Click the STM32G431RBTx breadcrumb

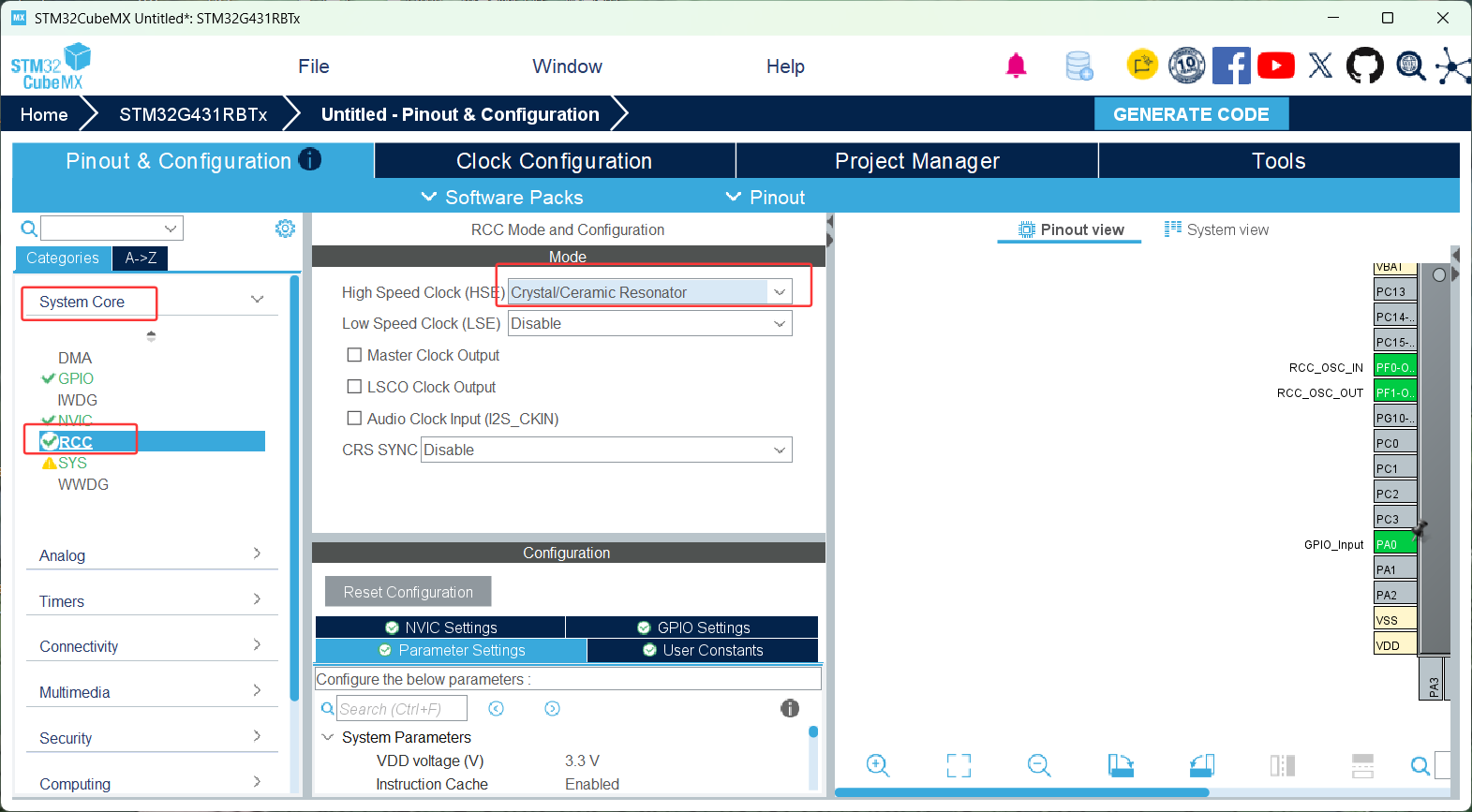coord(193,114)
